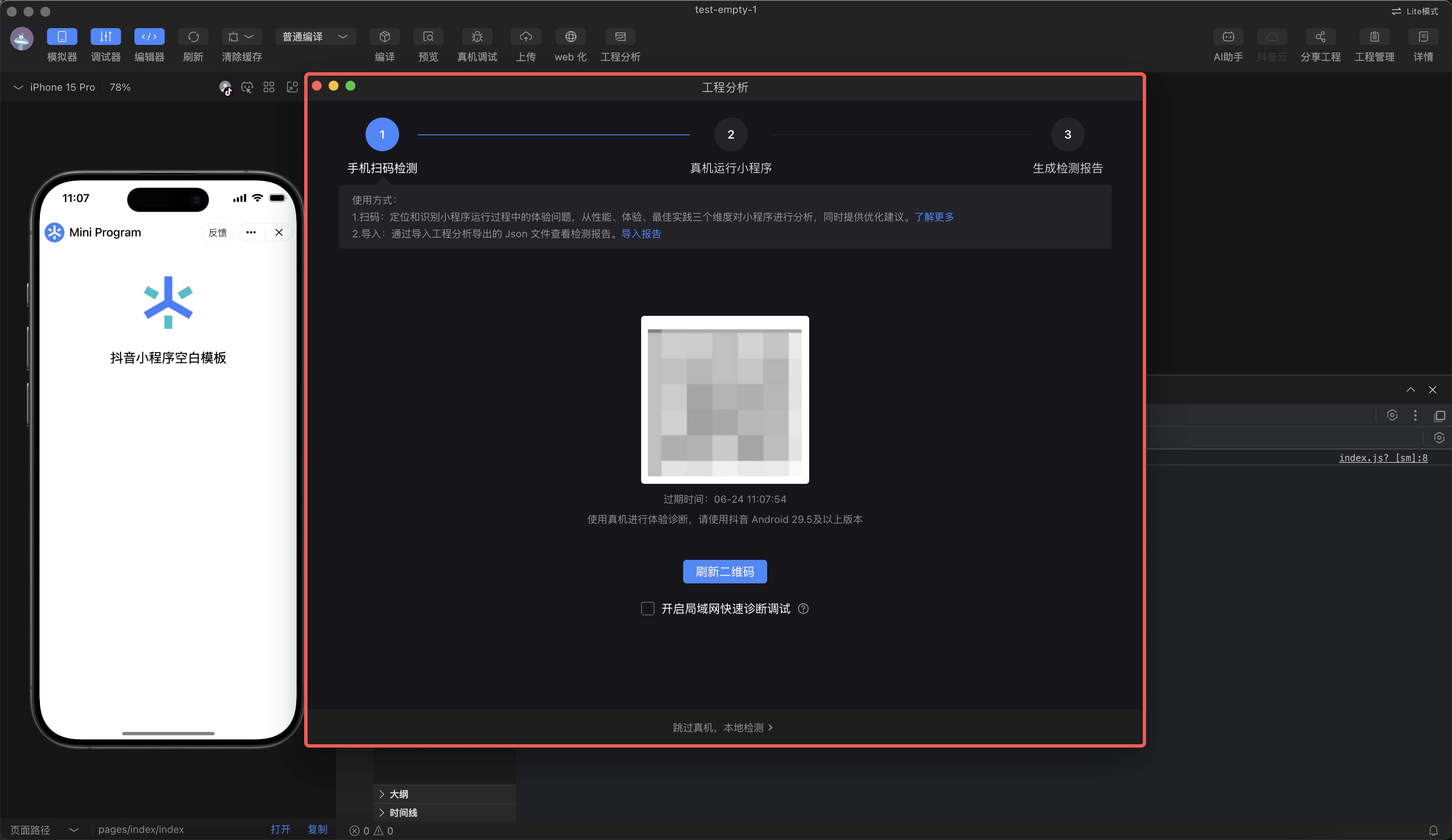The image size is (1452, 840).
Task: Click the 编译 compile cube icon
Action: pos(384,37)
